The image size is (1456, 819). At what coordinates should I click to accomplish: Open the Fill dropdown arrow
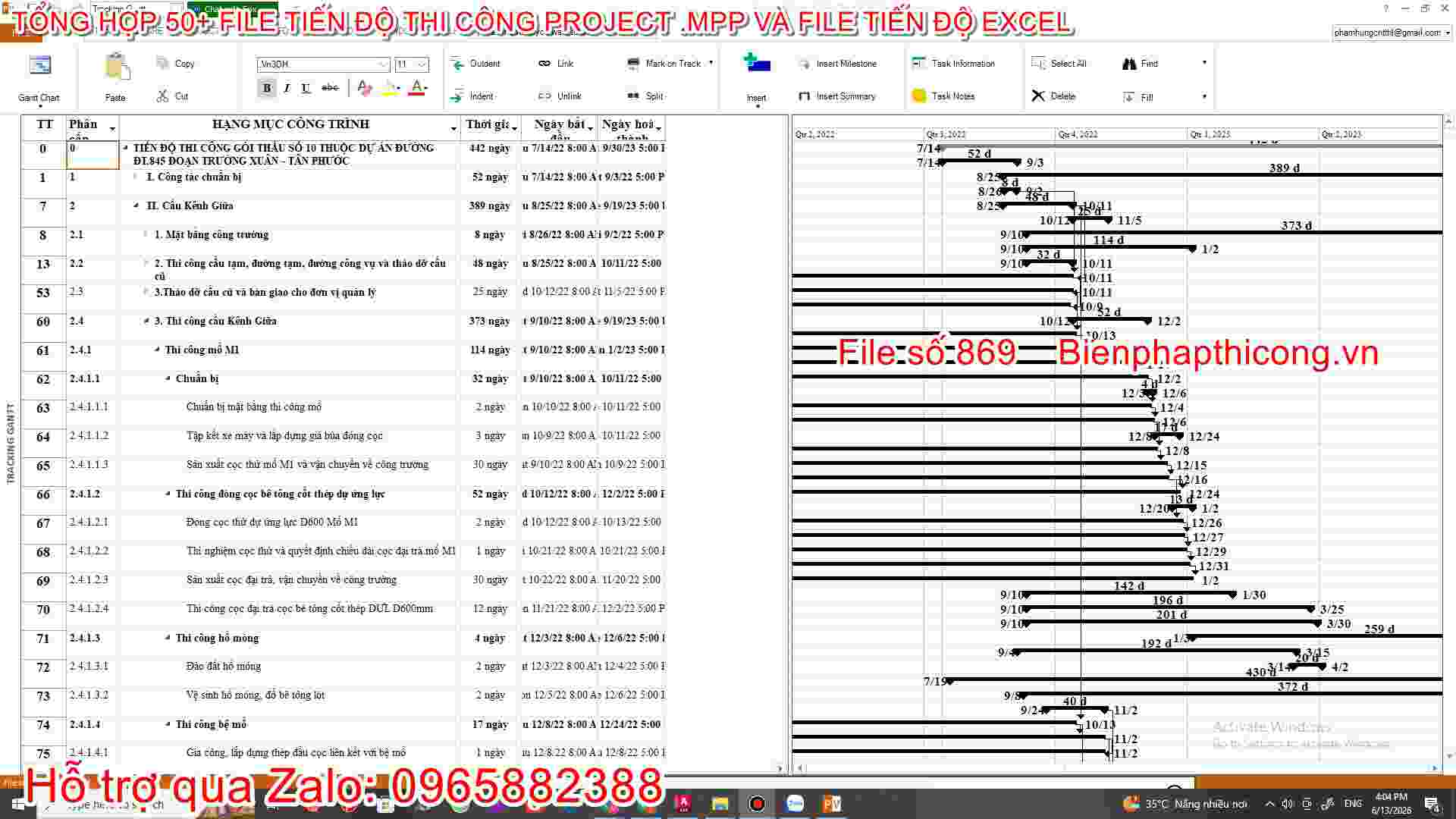1204,96
